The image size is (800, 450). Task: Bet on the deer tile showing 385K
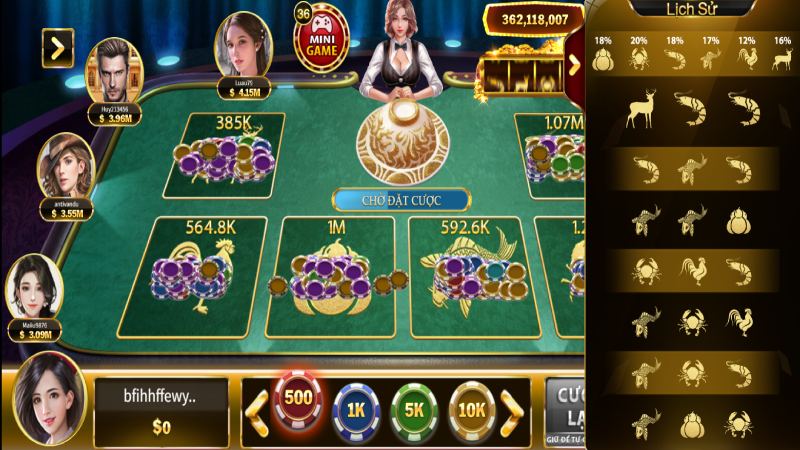point(224,156)
